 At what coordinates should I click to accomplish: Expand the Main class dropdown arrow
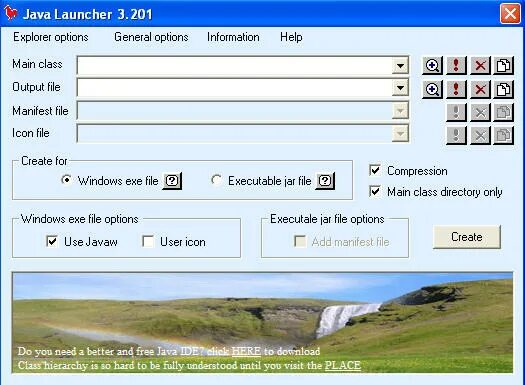point(400,65)
